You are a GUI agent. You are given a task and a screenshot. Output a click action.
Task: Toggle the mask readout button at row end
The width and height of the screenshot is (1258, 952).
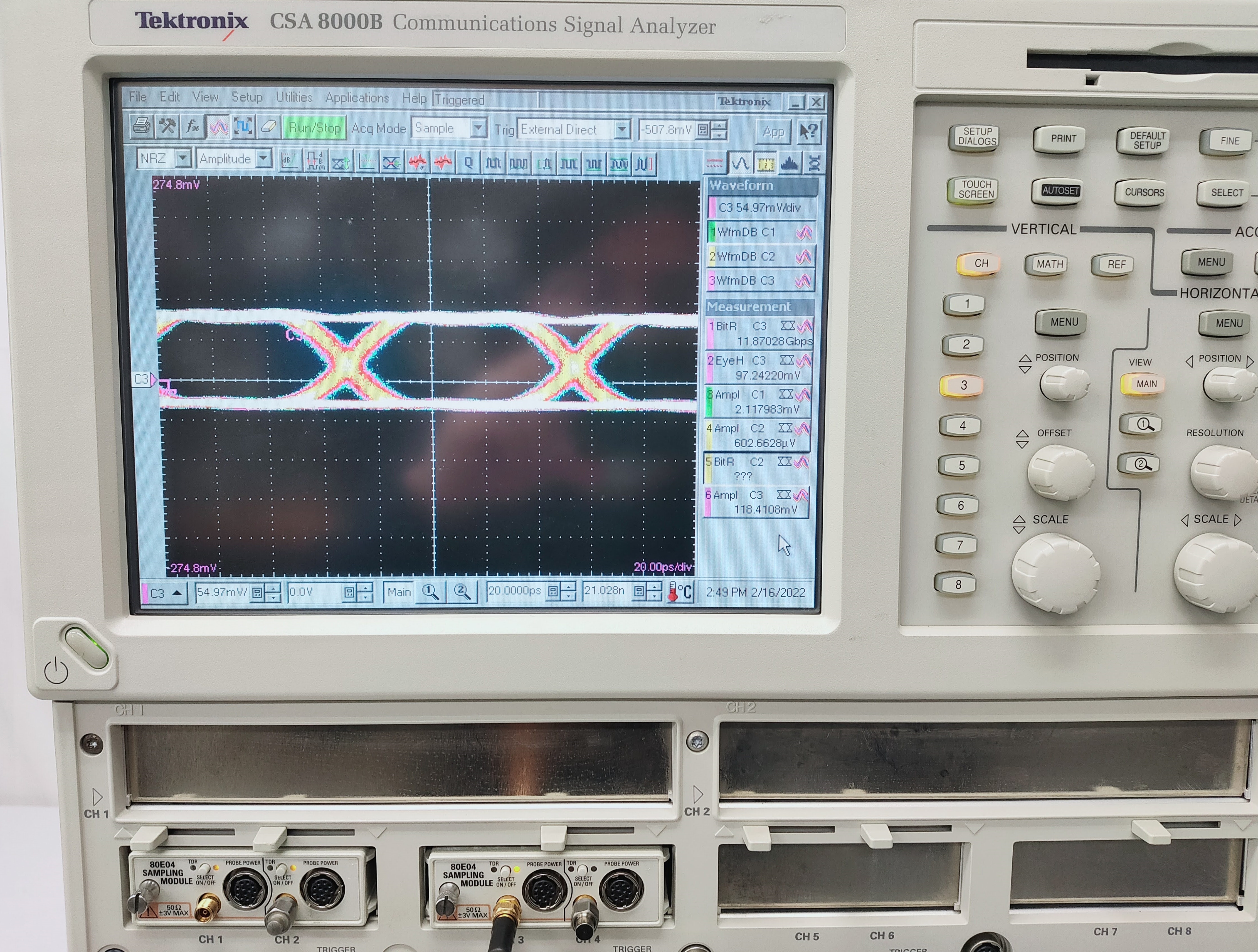tap(814, 164)
